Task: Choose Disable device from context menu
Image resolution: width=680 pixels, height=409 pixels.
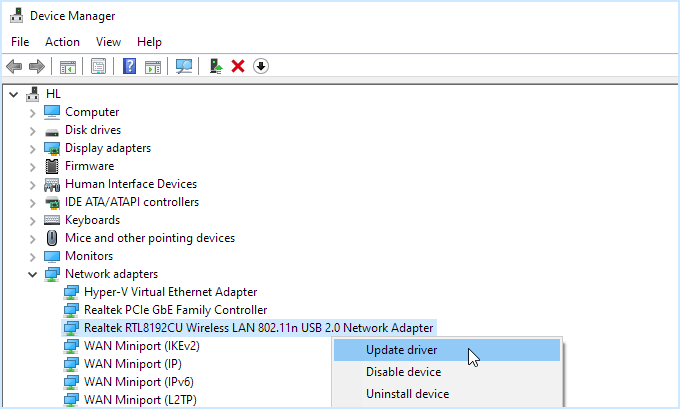Action: point(447,372)
